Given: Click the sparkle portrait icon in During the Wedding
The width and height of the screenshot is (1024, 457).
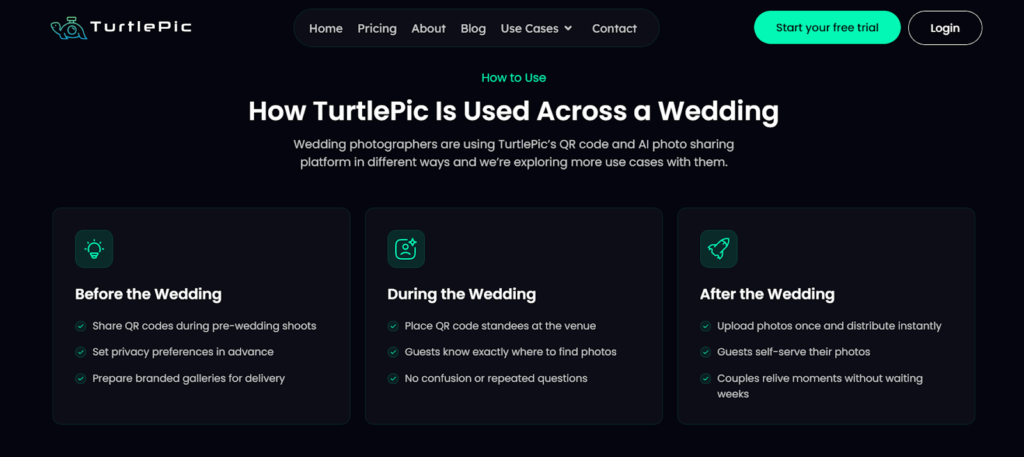Looking at the screenshot, I should [x=406, y=249].
